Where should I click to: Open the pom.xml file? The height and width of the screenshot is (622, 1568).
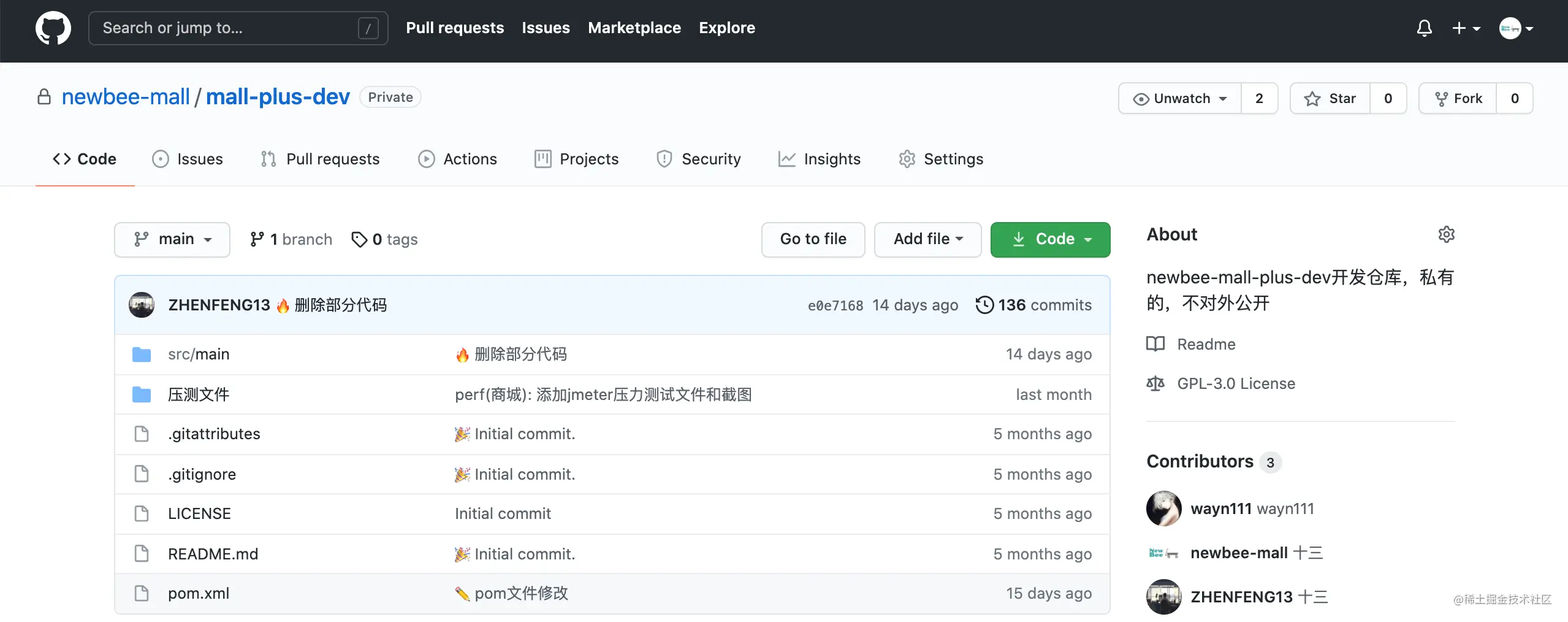[199, 593]
